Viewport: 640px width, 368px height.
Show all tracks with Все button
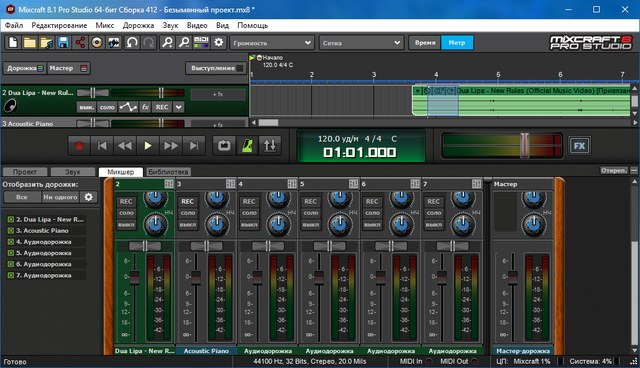tap(22, 197)
